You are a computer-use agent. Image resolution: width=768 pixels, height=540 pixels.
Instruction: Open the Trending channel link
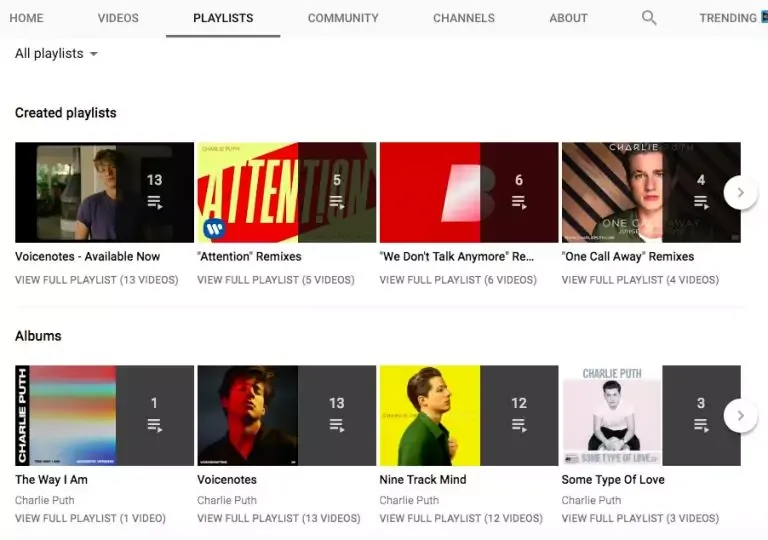(x=728, y=18)
